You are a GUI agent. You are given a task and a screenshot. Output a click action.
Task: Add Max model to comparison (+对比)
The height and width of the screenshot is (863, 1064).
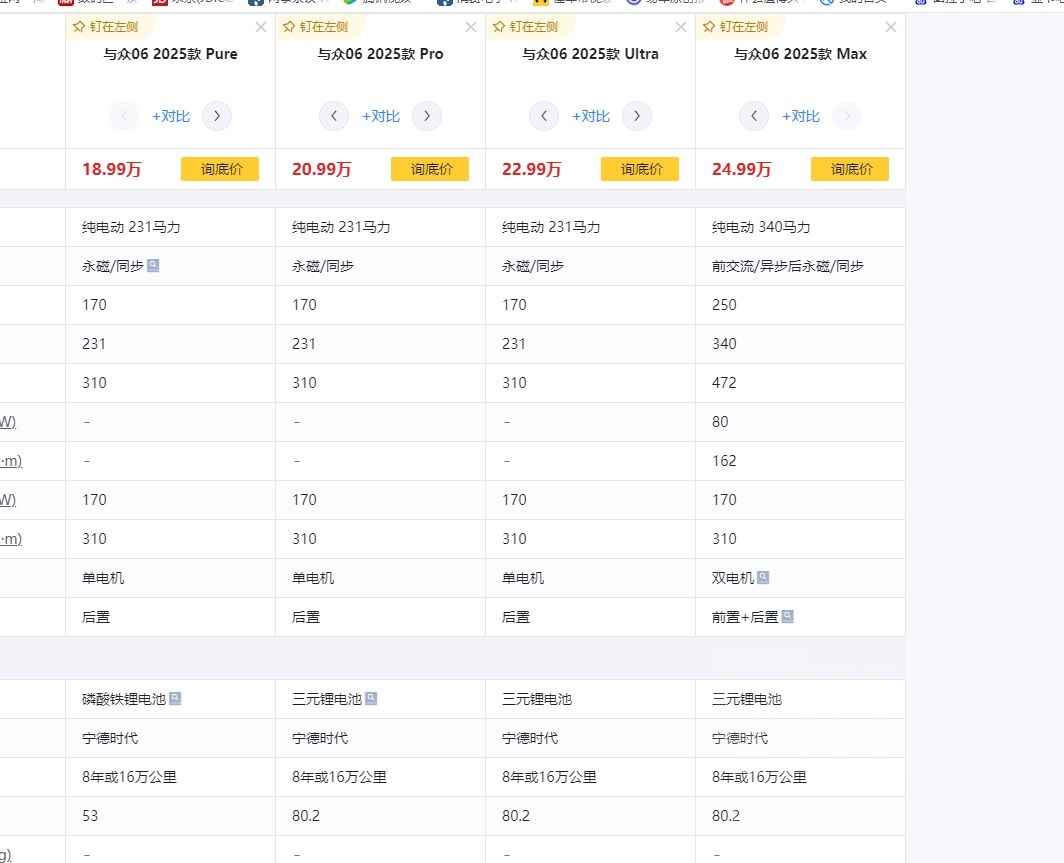click(x=801, y=116)
